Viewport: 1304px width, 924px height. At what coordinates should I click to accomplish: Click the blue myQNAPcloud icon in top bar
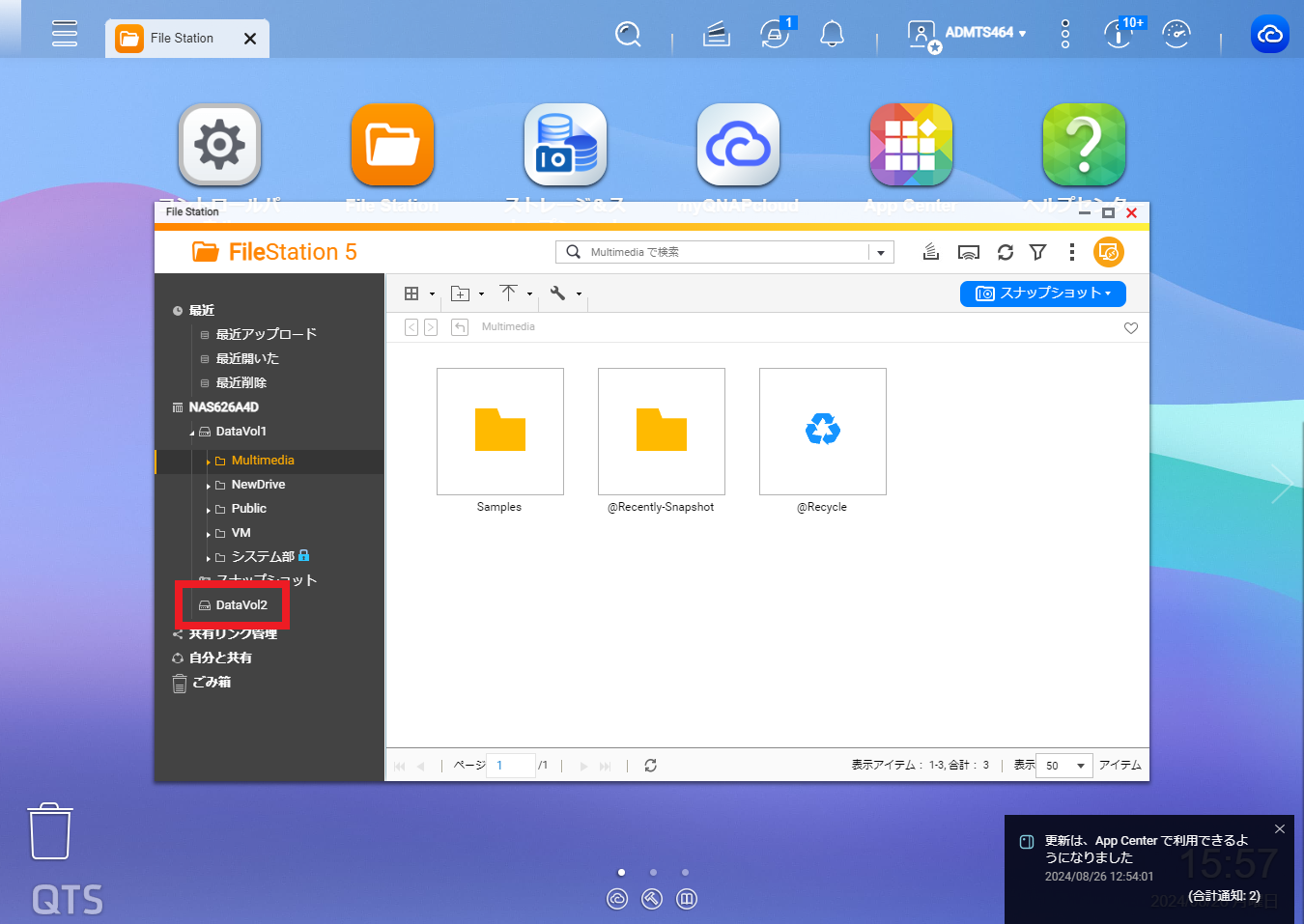pyautogui.click(x=1270, y=34)
